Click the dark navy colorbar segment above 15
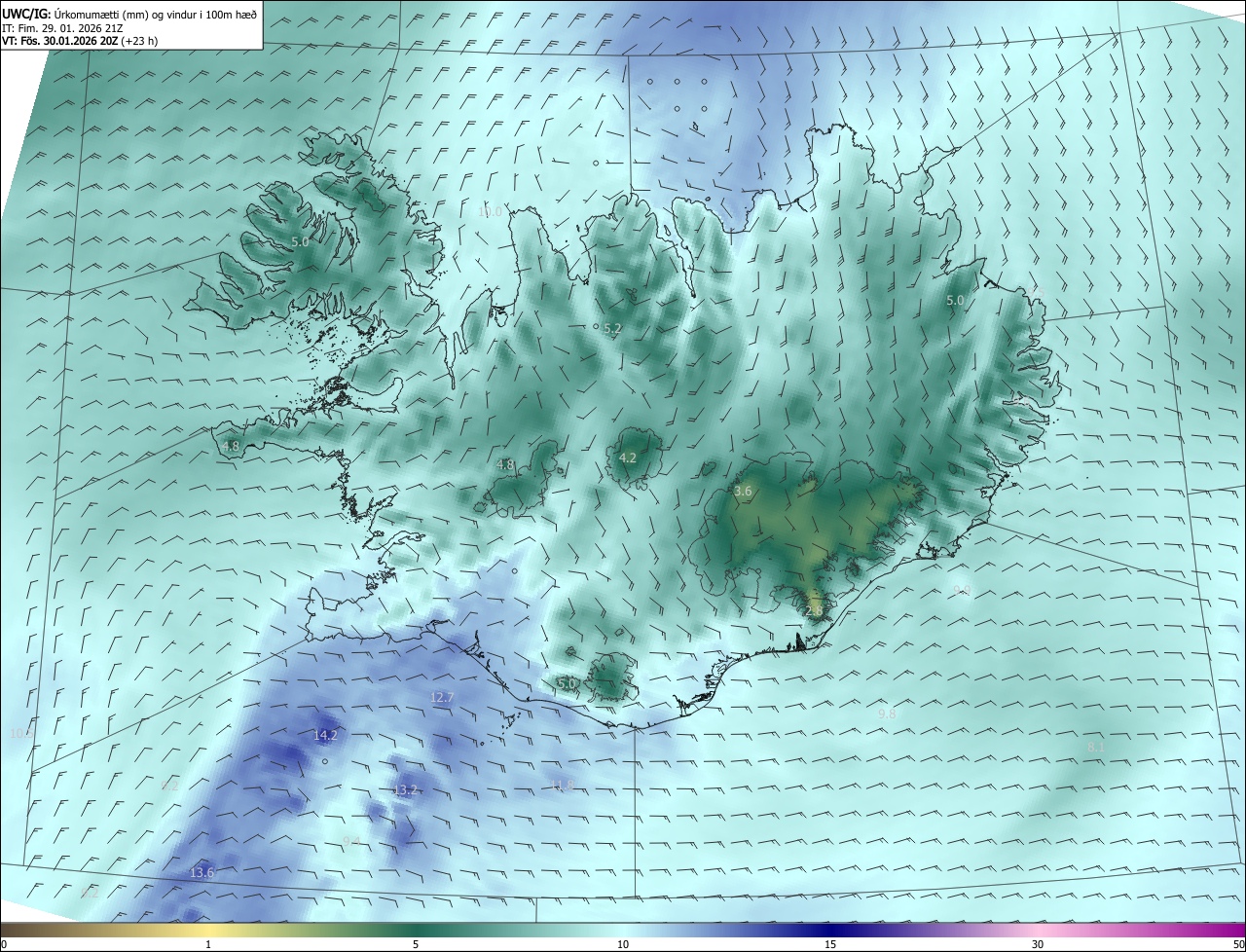The image size is (1246, 952). tap(830, 930)
